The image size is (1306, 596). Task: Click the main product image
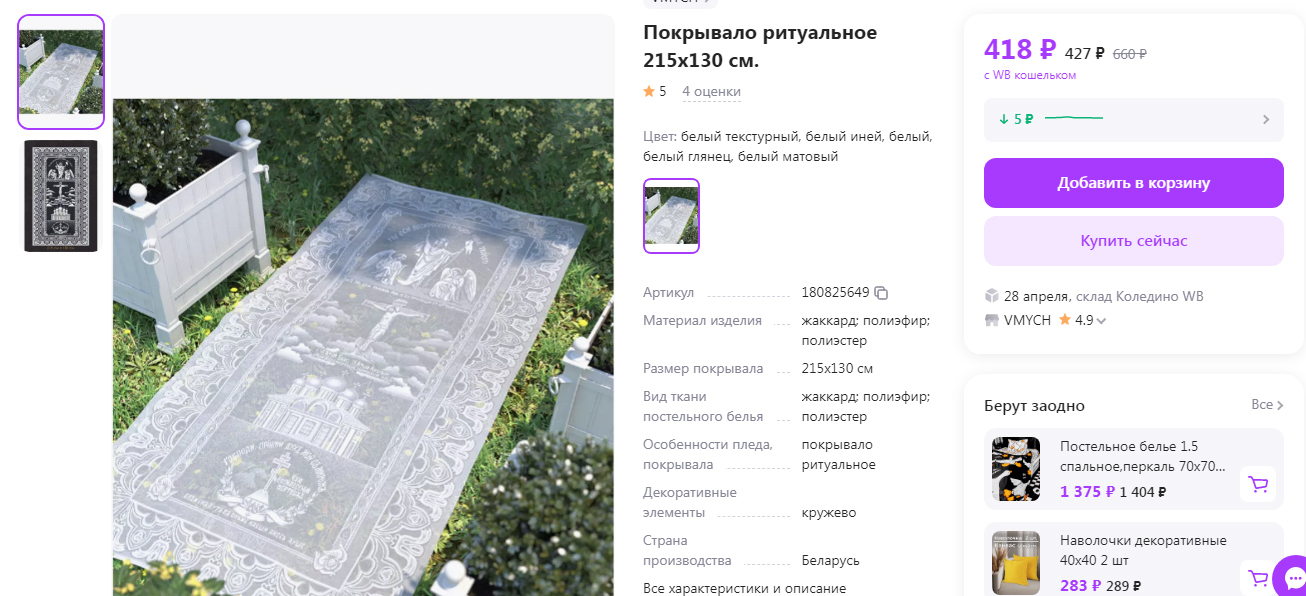click(x=363, y=345)
